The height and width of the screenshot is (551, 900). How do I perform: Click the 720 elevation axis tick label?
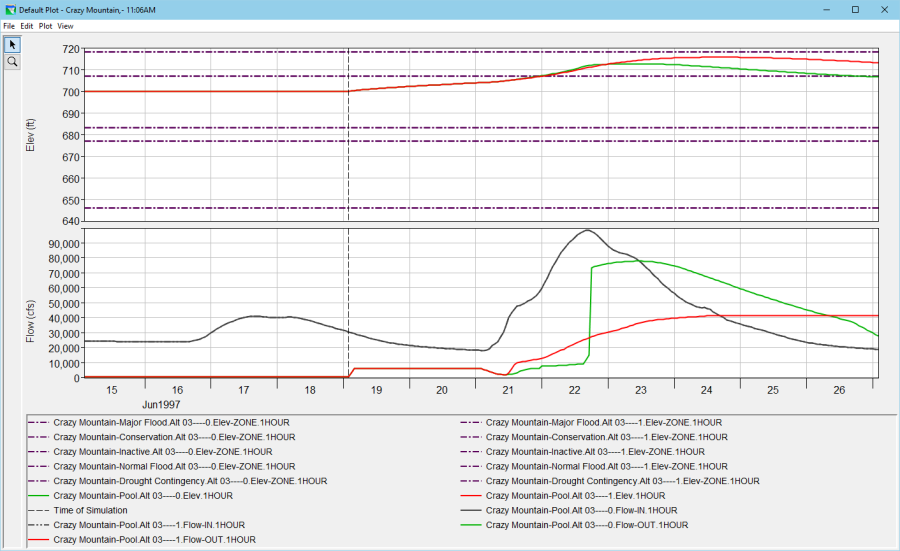point(71,49)
